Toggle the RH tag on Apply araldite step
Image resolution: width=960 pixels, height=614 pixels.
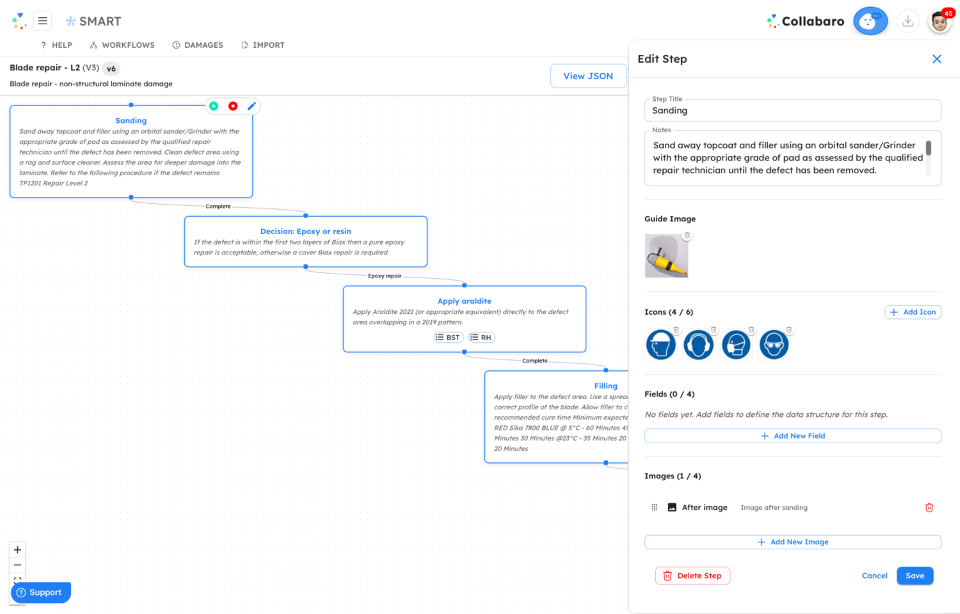tap(480, 337)
